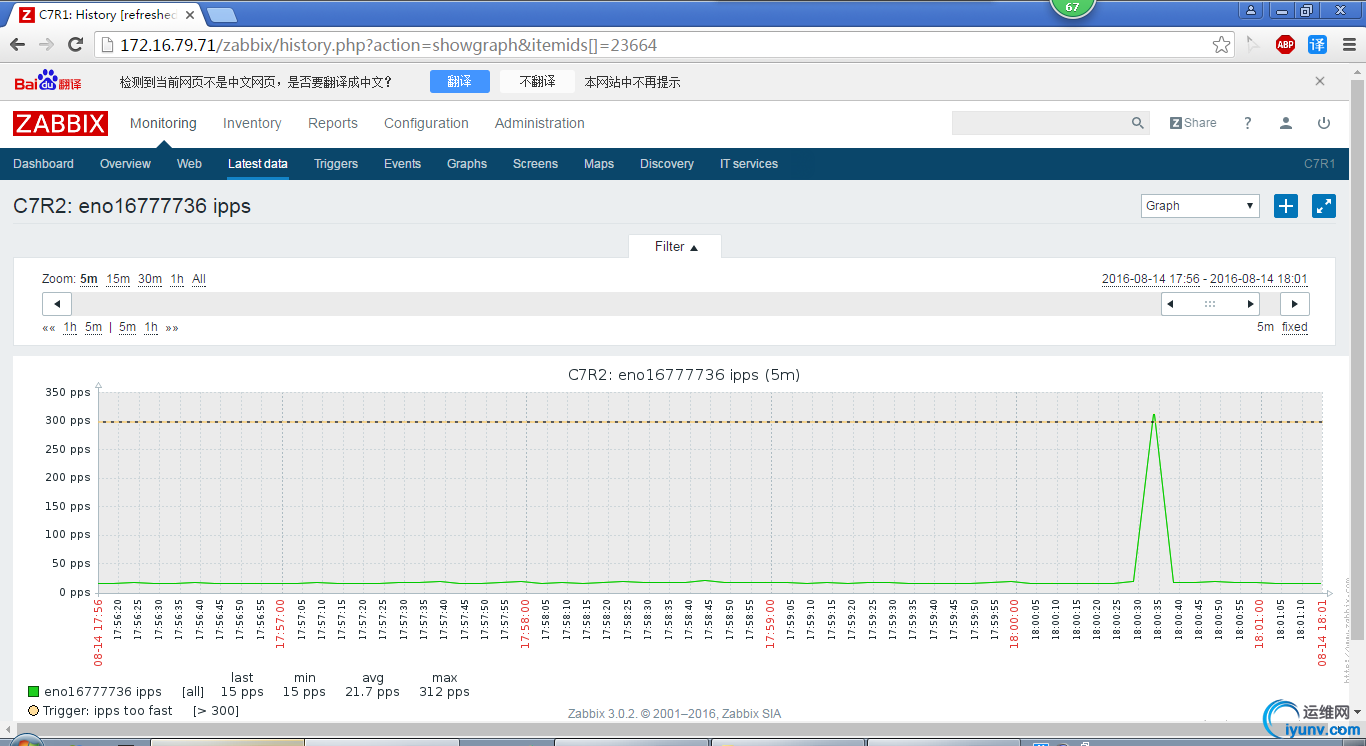Screen dimensions: 1366x746
Task: Close the C7R1 History browser tab
Action: [x=190, y=15]
